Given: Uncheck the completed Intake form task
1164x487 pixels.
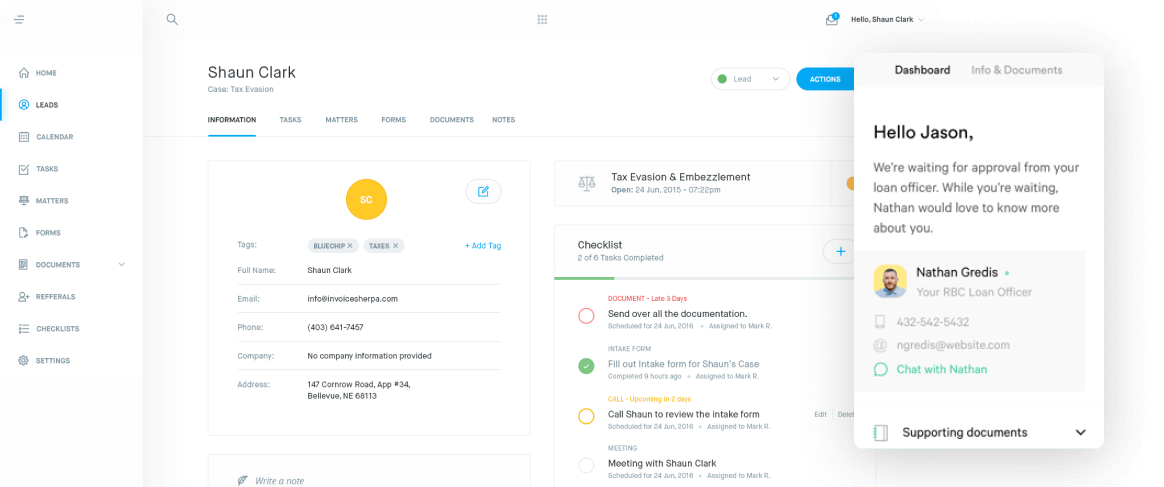Looking at the screenshot, I should [x=586, y=366].
